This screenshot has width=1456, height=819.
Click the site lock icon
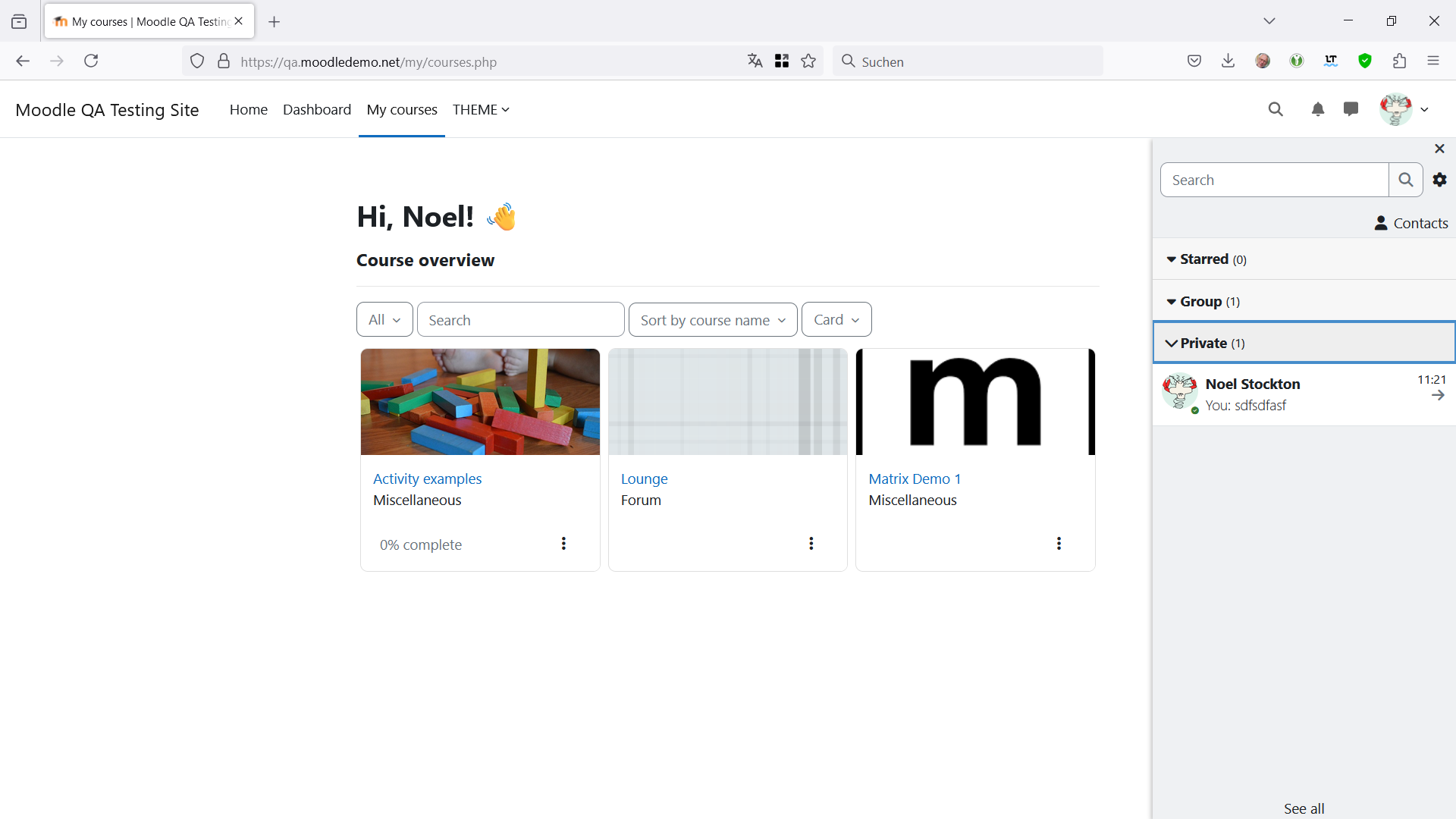click(x=224, y=61)
